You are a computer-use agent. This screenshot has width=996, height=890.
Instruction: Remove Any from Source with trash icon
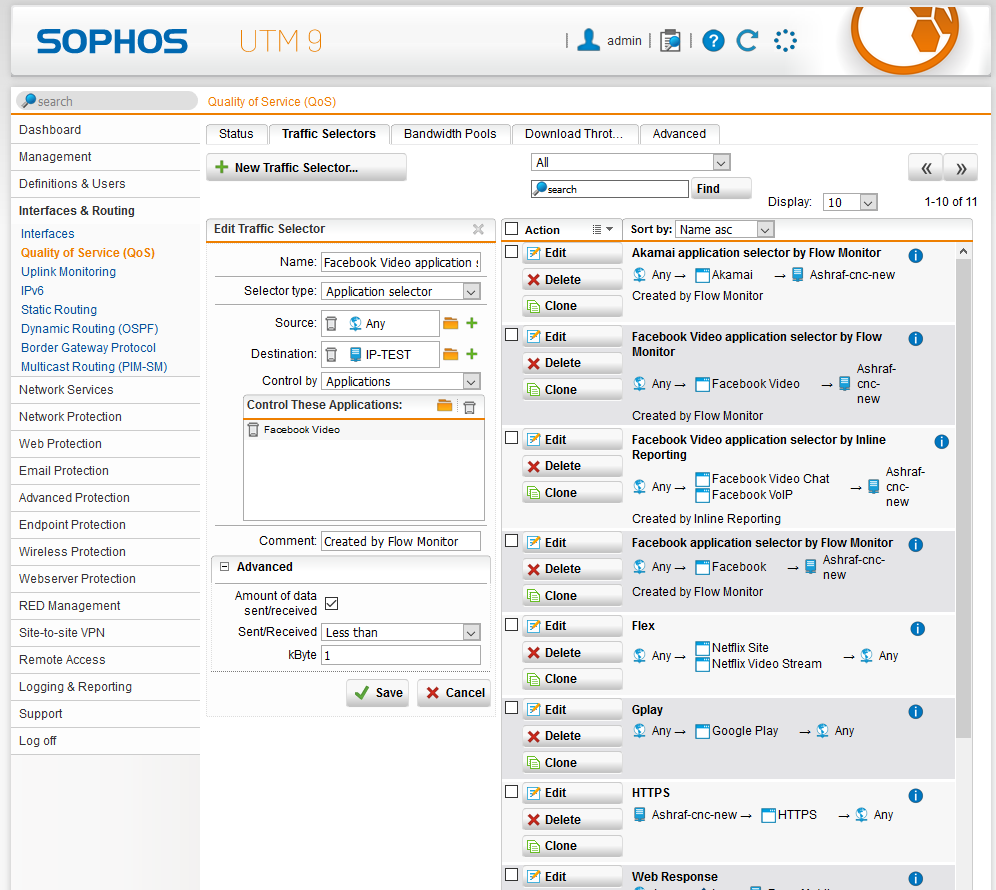coord(331,324)
